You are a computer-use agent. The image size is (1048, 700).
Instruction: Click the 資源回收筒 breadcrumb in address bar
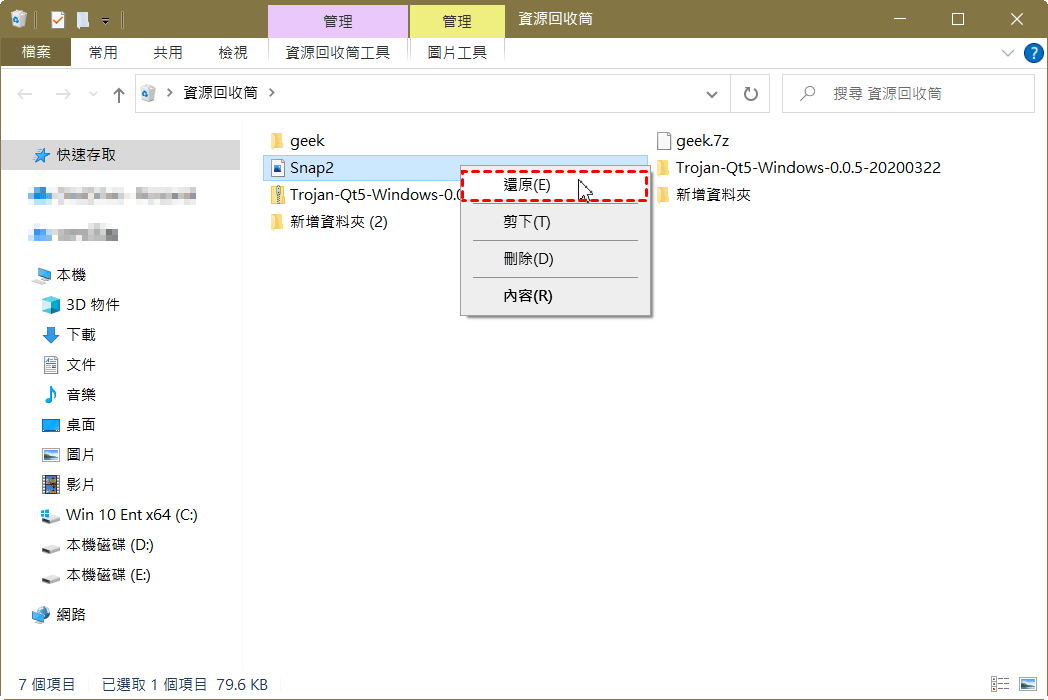point(221,93)
